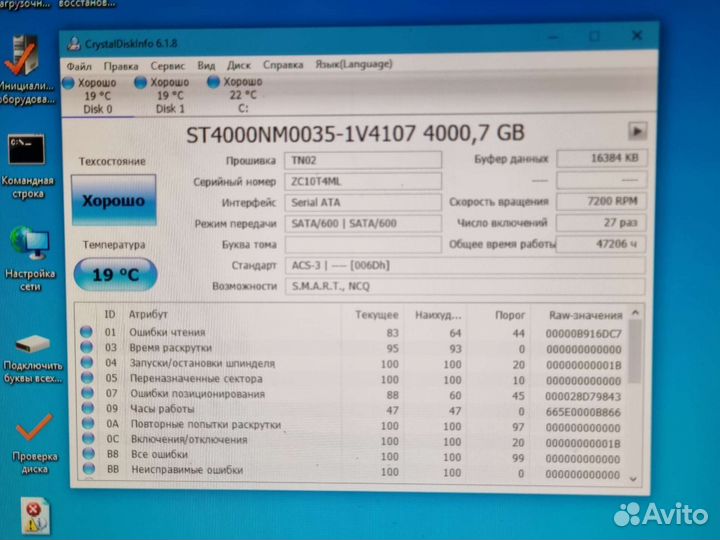Click the Disk 0 status orb
Image resolution: width=720 pixels, height=540 pixels.
67,84
